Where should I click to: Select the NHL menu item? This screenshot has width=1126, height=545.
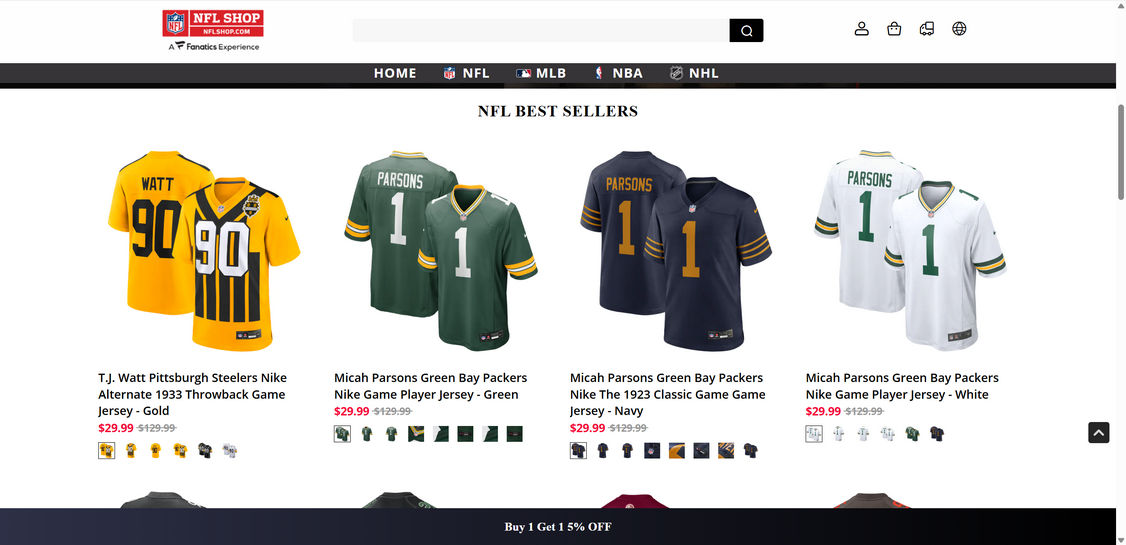pyautogui.click(x=694, y=73)
